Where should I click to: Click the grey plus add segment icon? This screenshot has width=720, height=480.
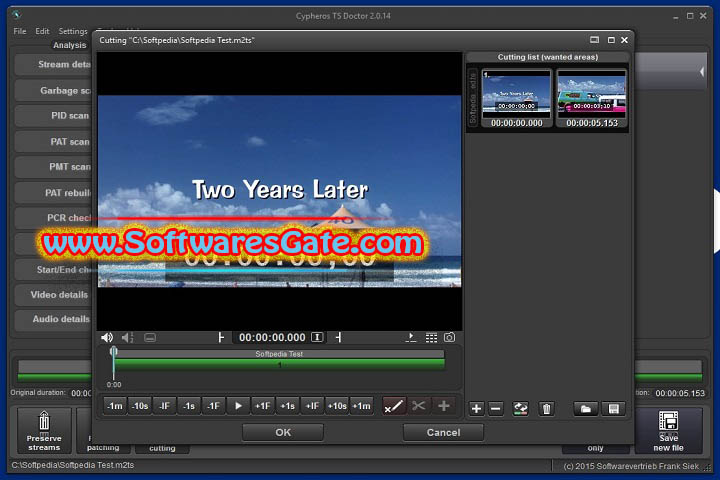point(444,406)
